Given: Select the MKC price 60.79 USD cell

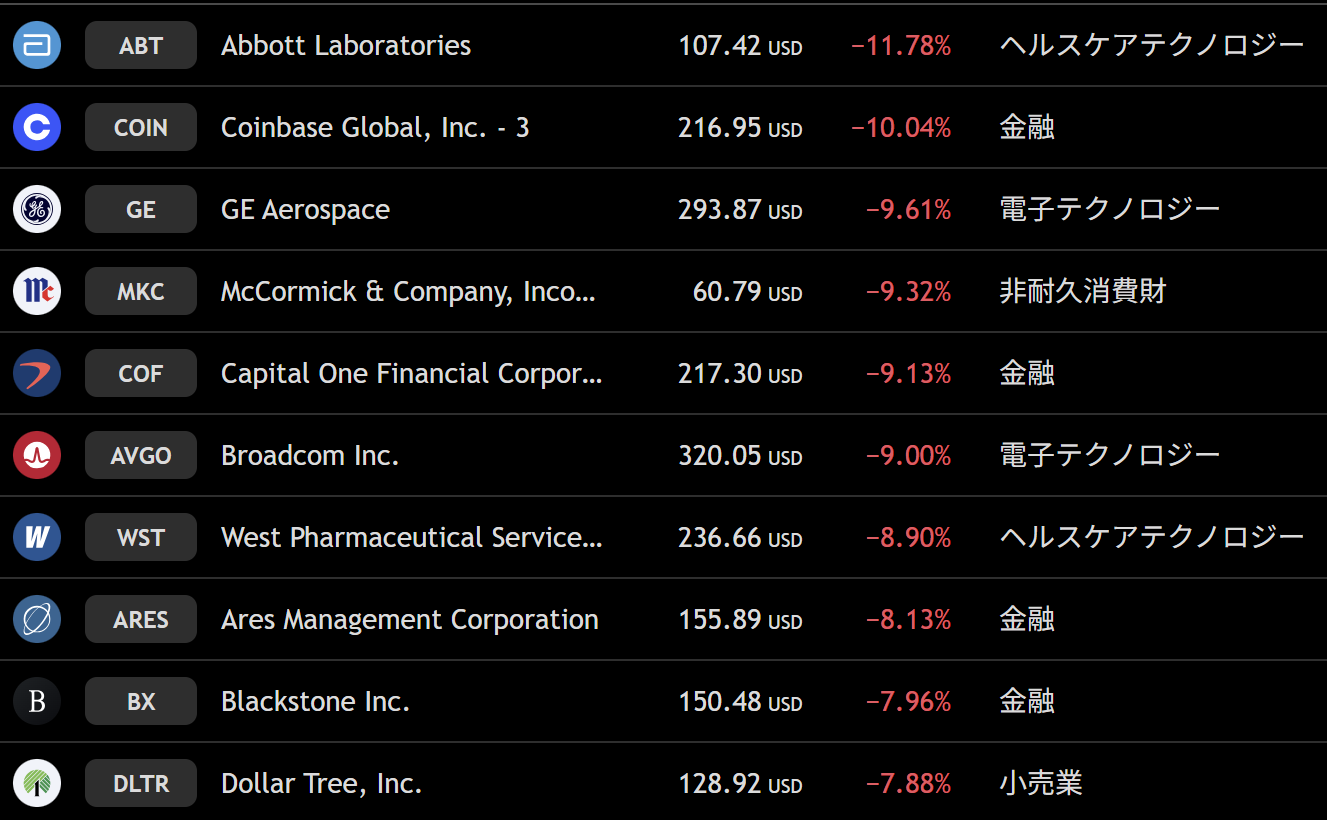Looking at the screenshot, I should (x=747, y=292).
